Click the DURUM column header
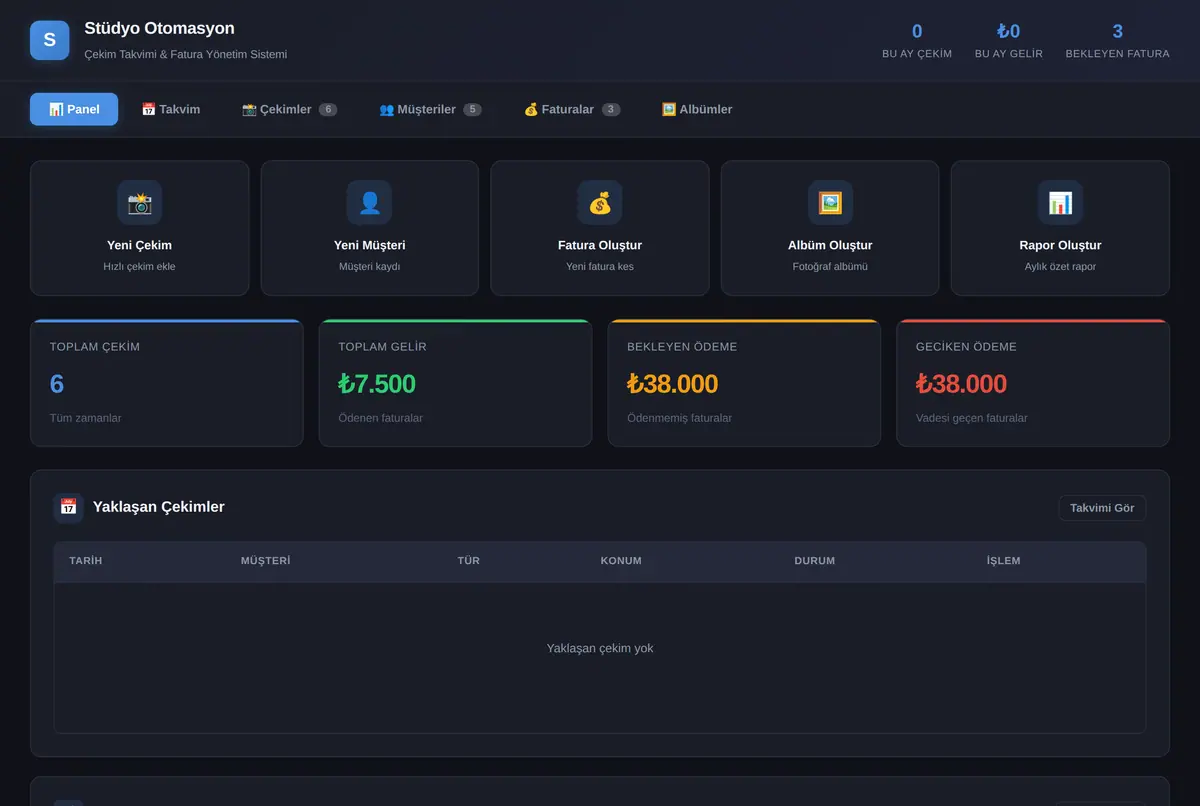1200x806 pixels. point(815,561)
